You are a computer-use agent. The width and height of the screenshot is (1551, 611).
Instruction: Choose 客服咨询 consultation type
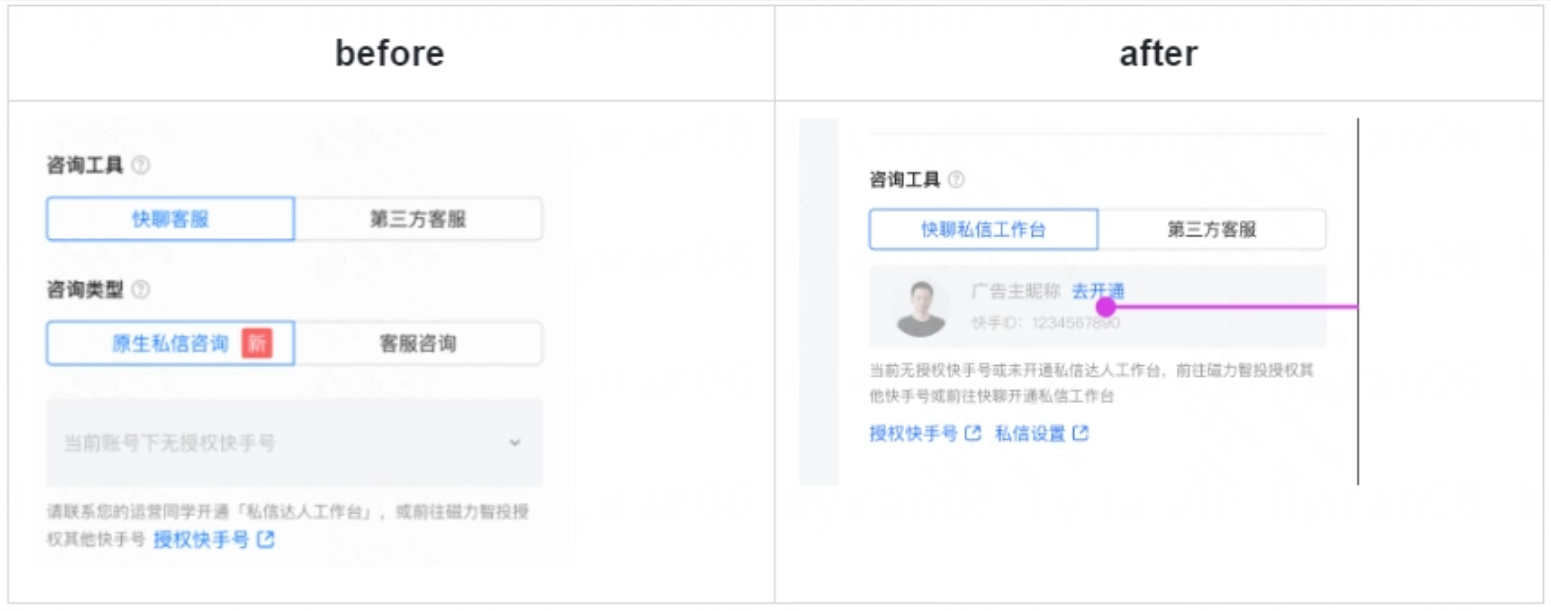coord(418,344)
